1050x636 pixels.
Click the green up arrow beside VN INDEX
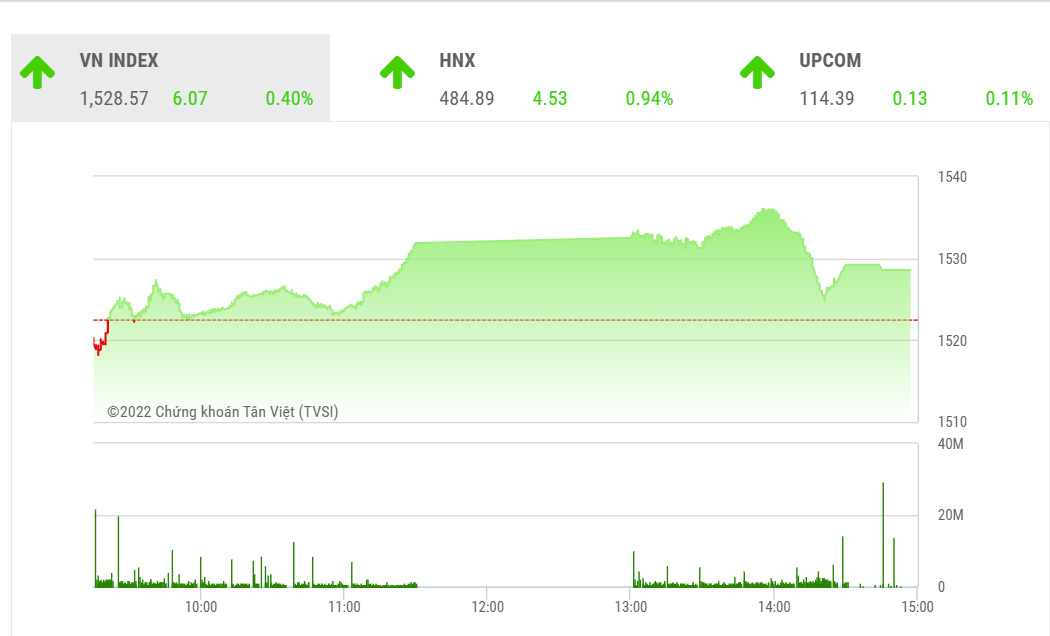38,72
